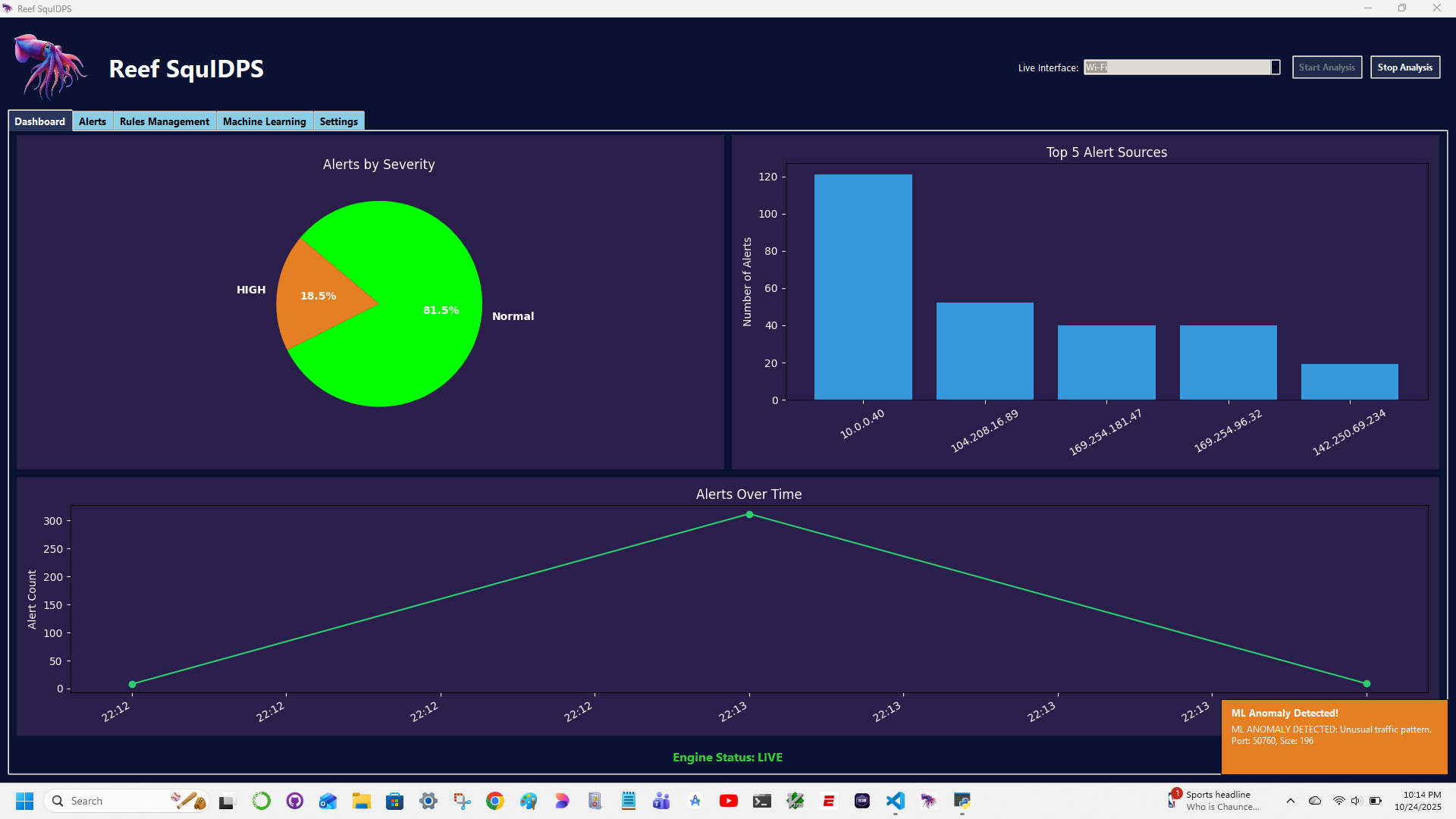Launch Microsoft Teams from the taskbar
This screenshot has height=819, width=1456.
(x=661, y=800)
